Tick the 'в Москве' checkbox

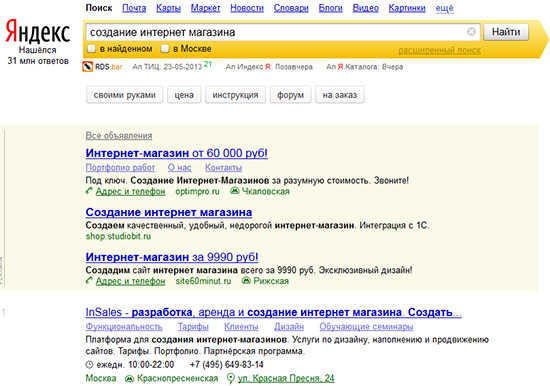pos(165,48)
